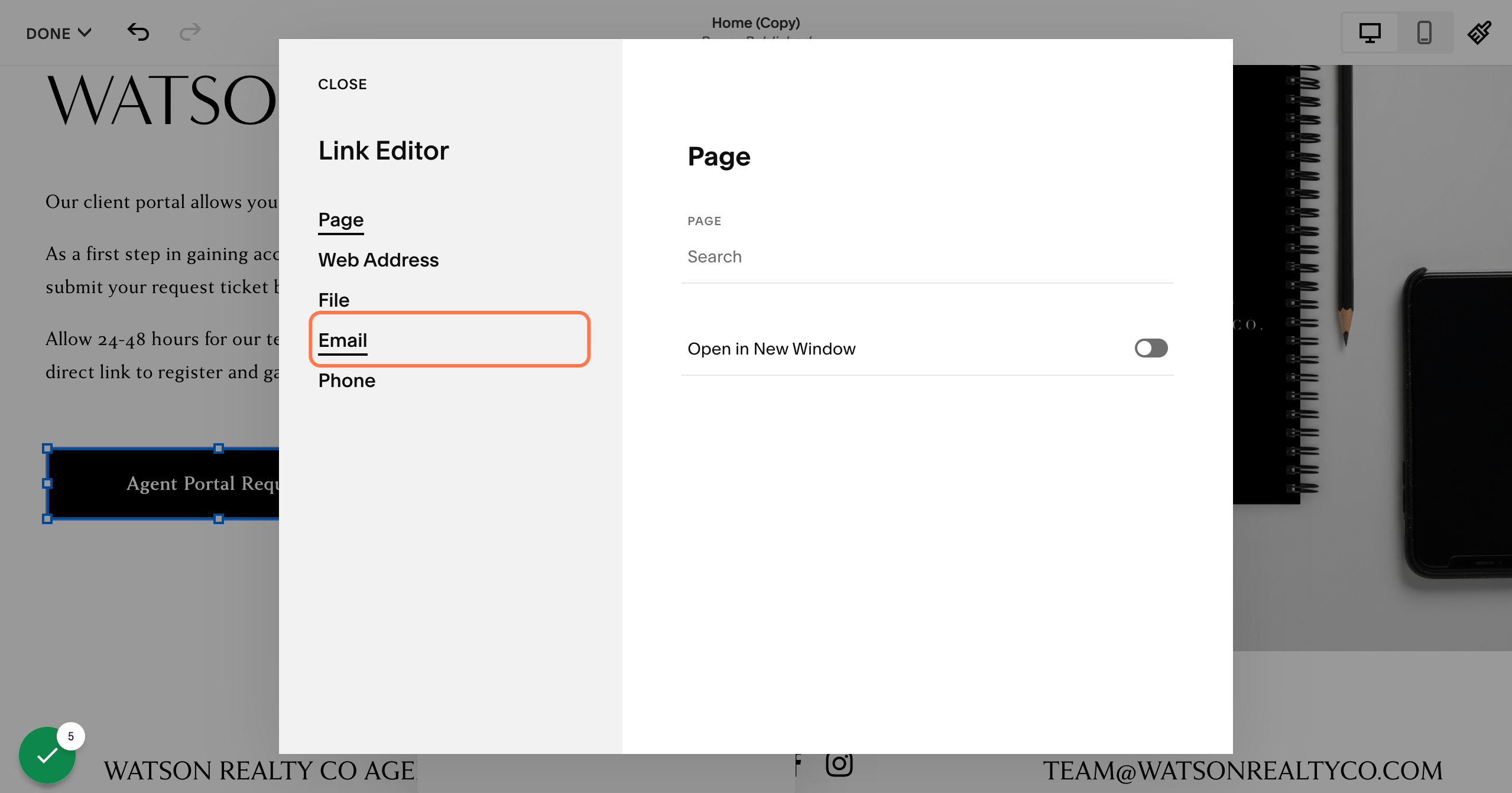Click the undo arrow icon
The height and width of the screenshot is (793, 1512).
coord(138,32)
